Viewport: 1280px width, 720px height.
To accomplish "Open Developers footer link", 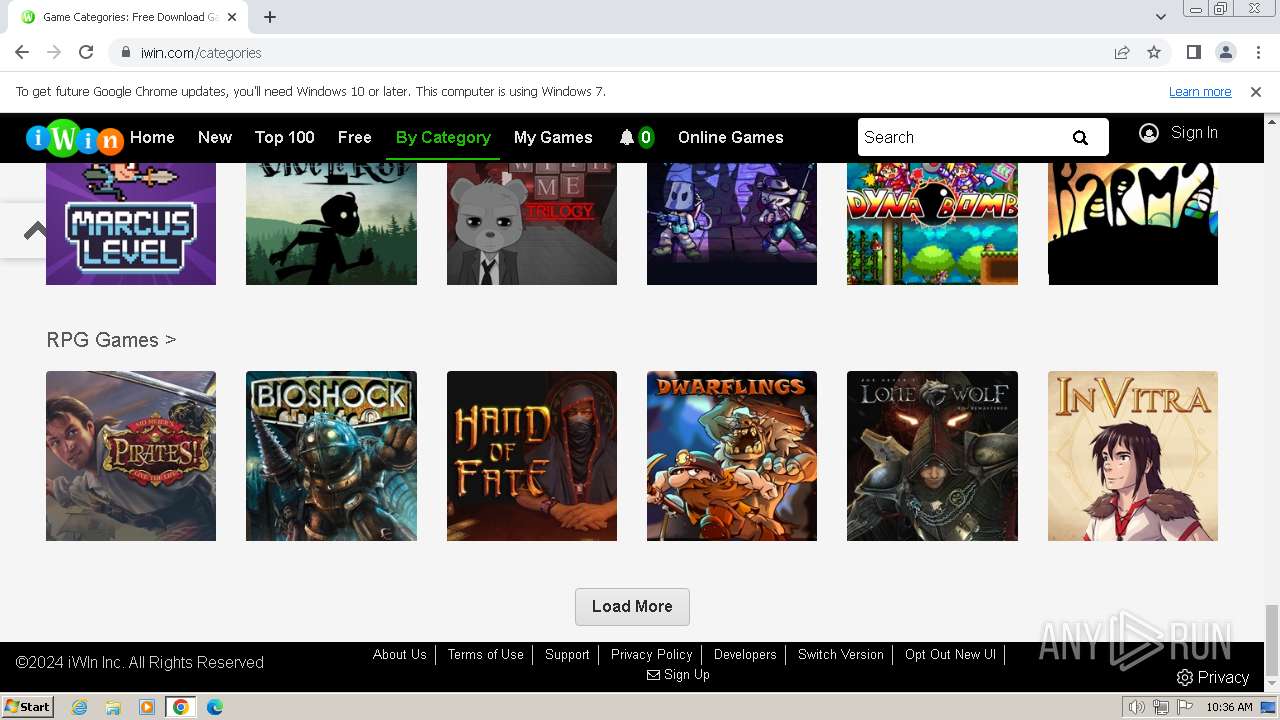I will point(745,655).
